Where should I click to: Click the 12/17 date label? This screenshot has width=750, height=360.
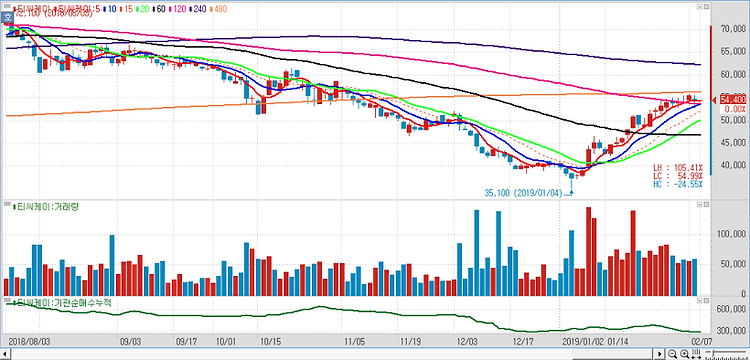click(x=523, y=342)
